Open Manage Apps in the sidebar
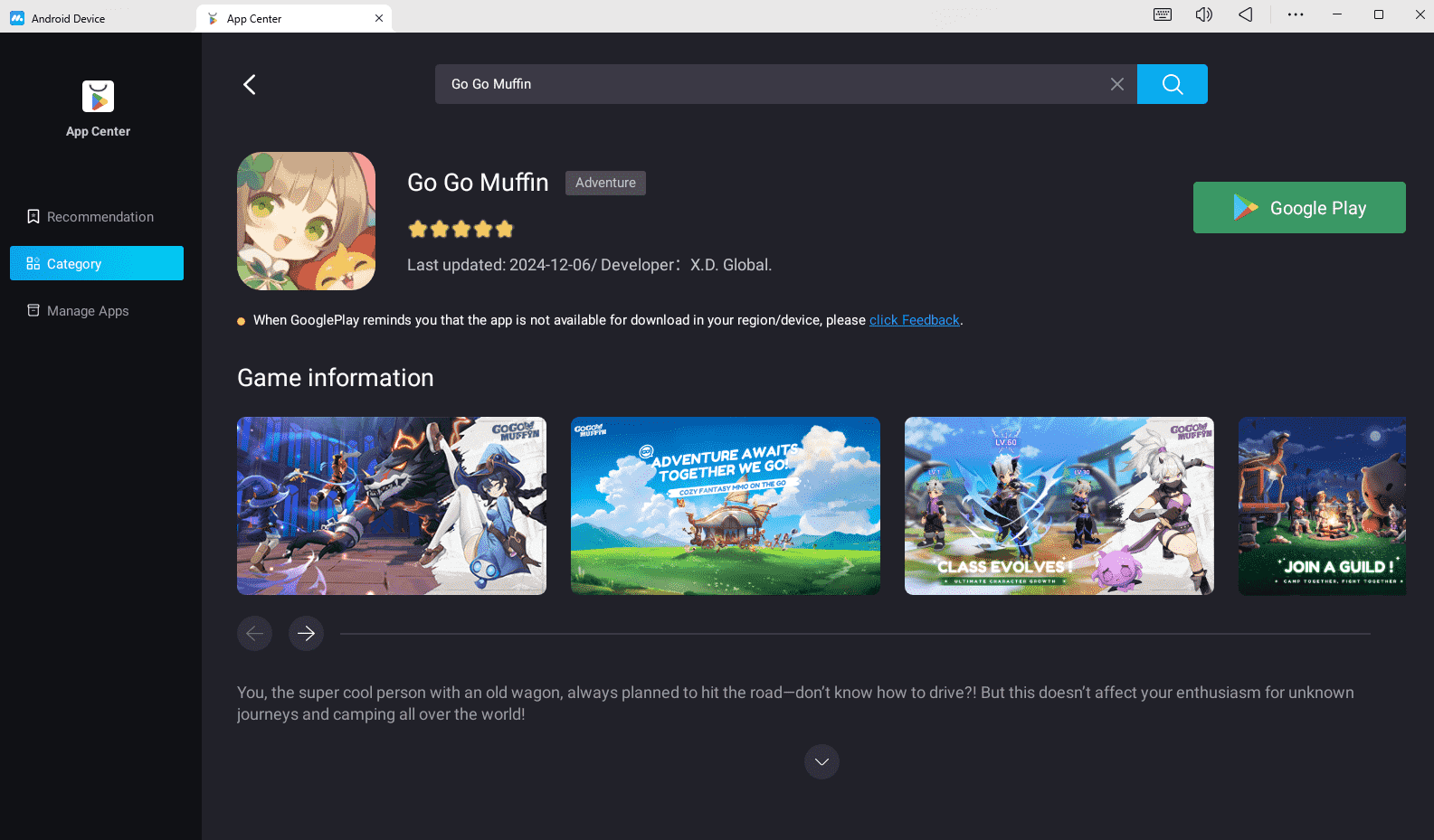The width and height of the screenshot is (1434, 840). [x=97, y=311]
